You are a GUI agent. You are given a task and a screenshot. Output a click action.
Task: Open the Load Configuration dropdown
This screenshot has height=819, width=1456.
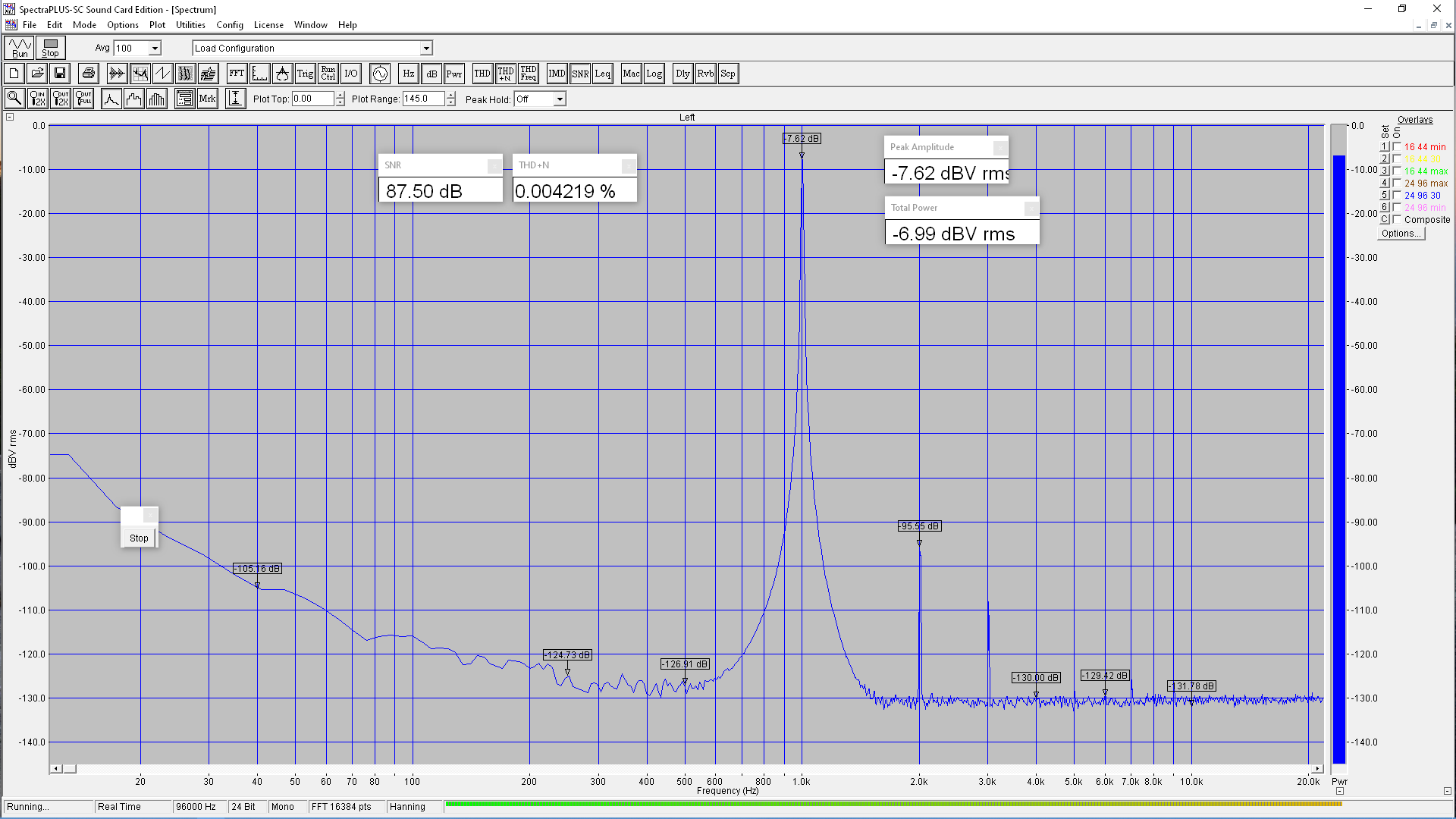pos(426,49)
